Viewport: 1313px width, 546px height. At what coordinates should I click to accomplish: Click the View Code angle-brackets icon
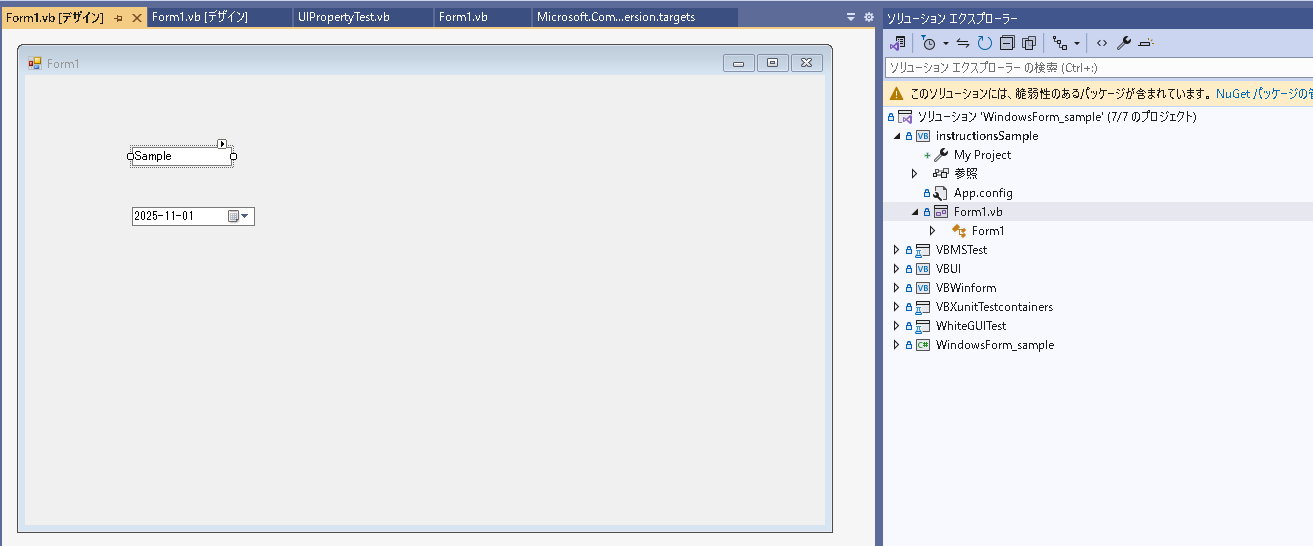coord(1102,43)
